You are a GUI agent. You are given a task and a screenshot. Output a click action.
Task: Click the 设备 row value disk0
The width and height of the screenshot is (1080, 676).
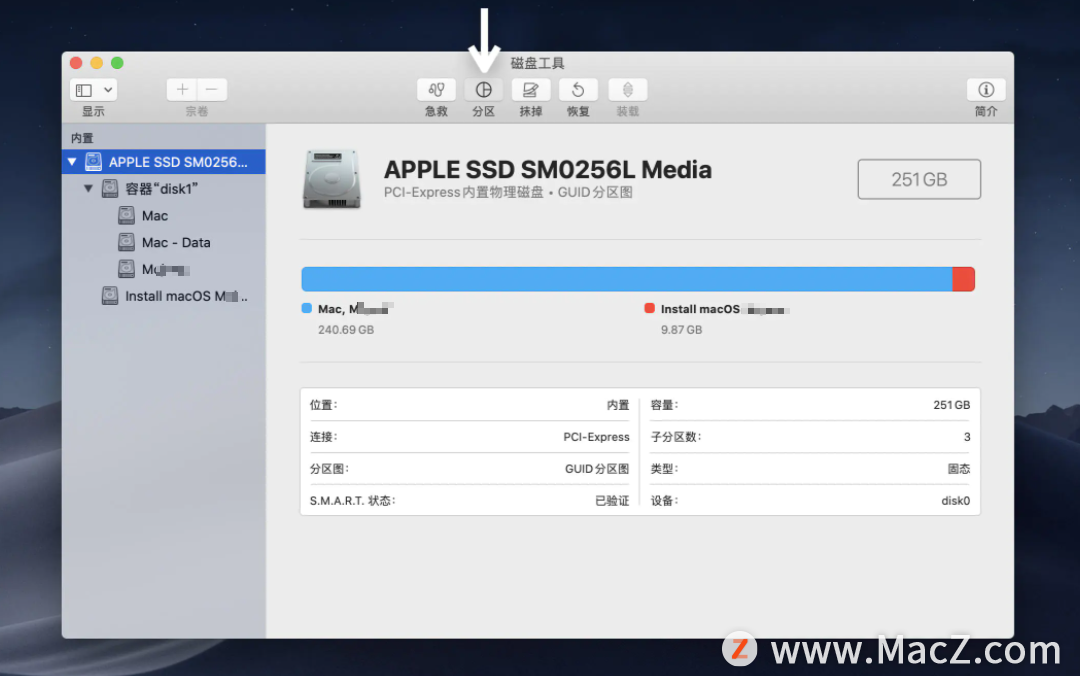point(956,501)
